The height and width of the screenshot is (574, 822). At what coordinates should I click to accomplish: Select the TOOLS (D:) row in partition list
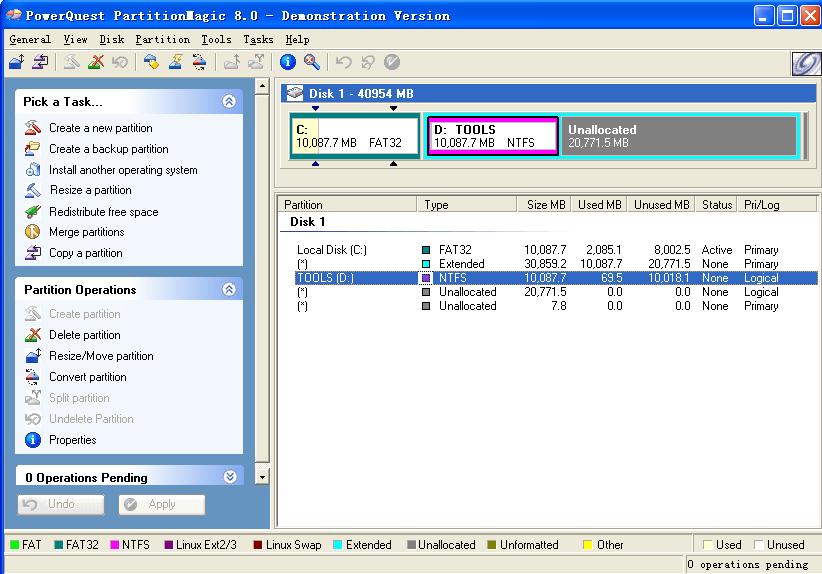point(556,278)
